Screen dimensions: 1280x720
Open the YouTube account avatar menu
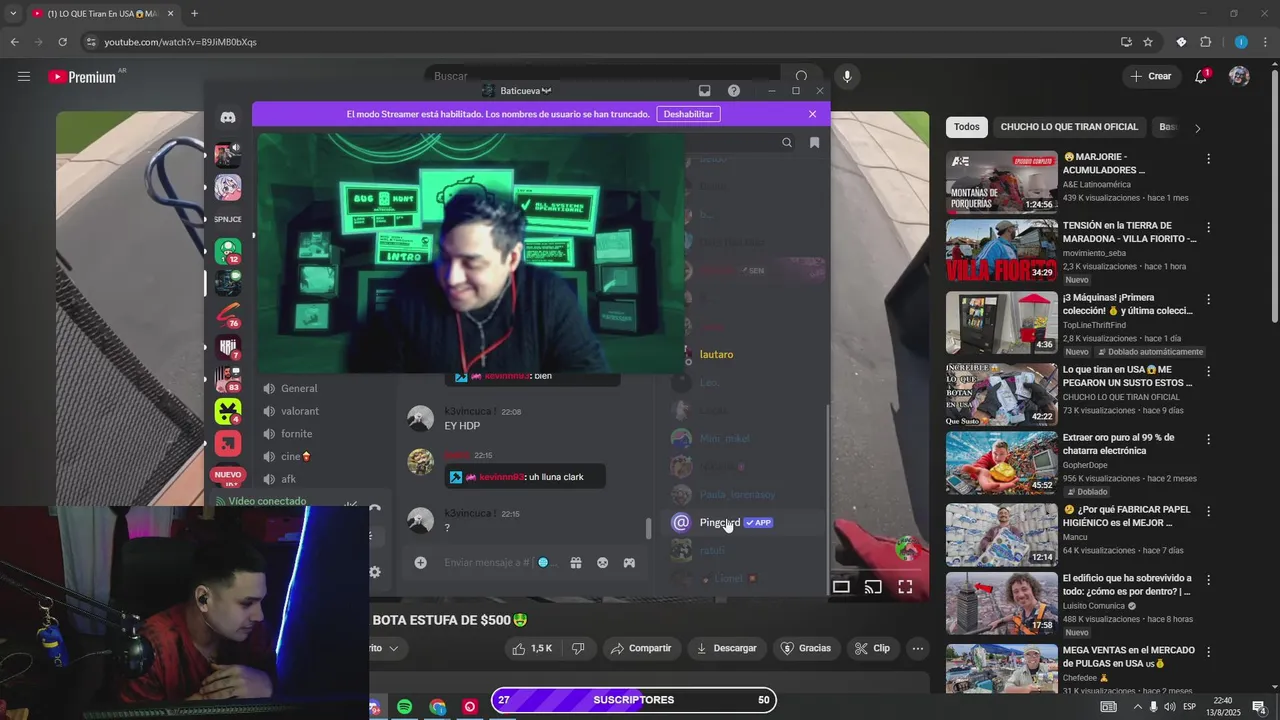pos(1239,76)
